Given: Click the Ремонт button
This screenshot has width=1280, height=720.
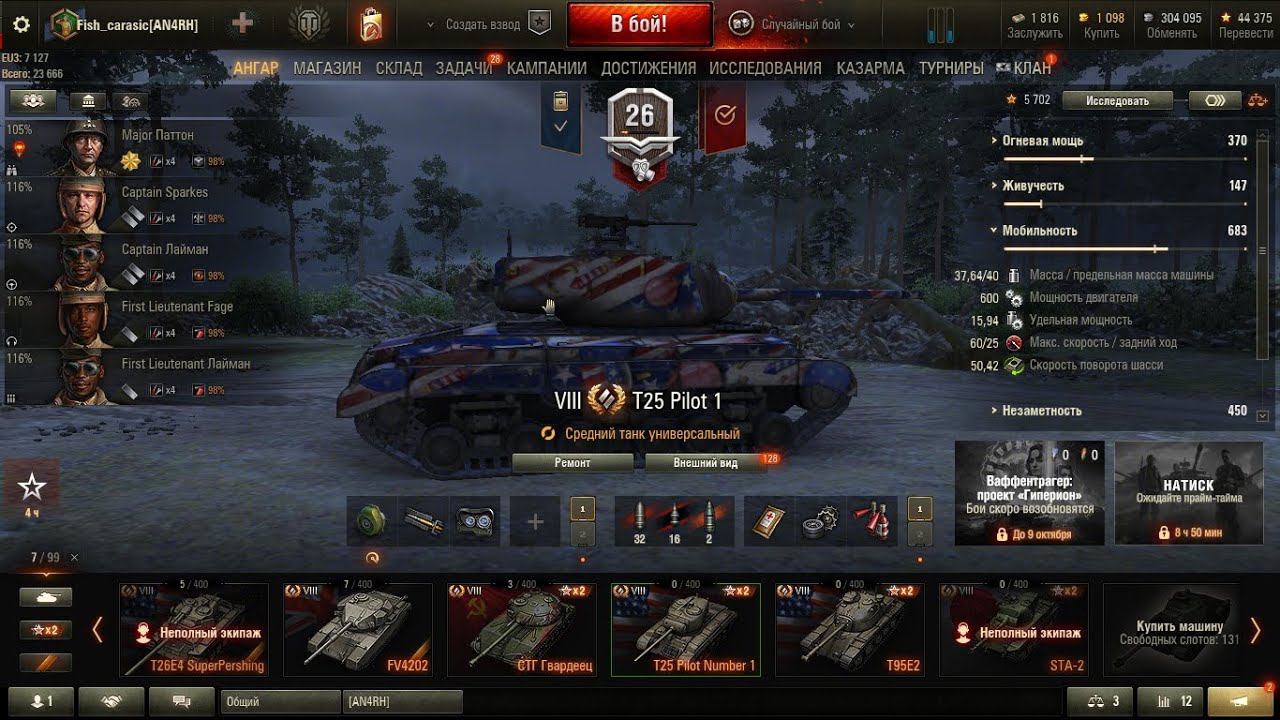Looking at the screenshot, I should pos(572,463).
